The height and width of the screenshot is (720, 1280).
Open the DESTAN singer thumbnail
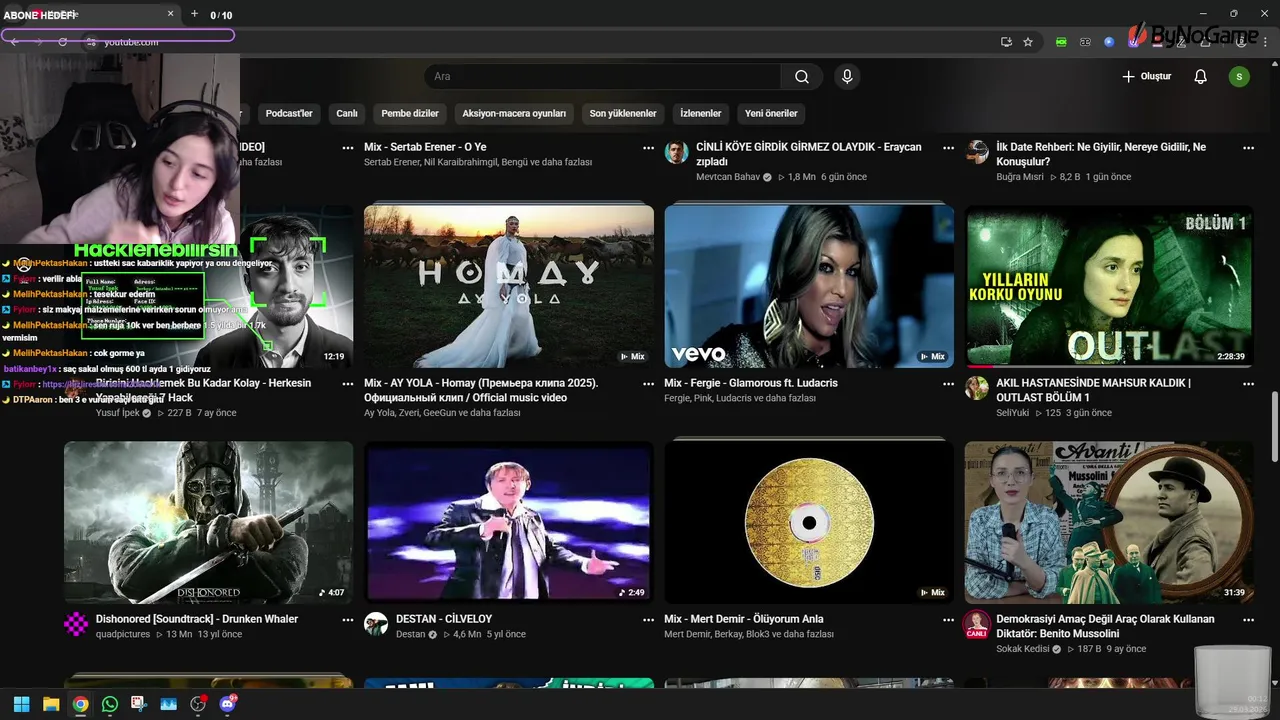click(509, 522)
